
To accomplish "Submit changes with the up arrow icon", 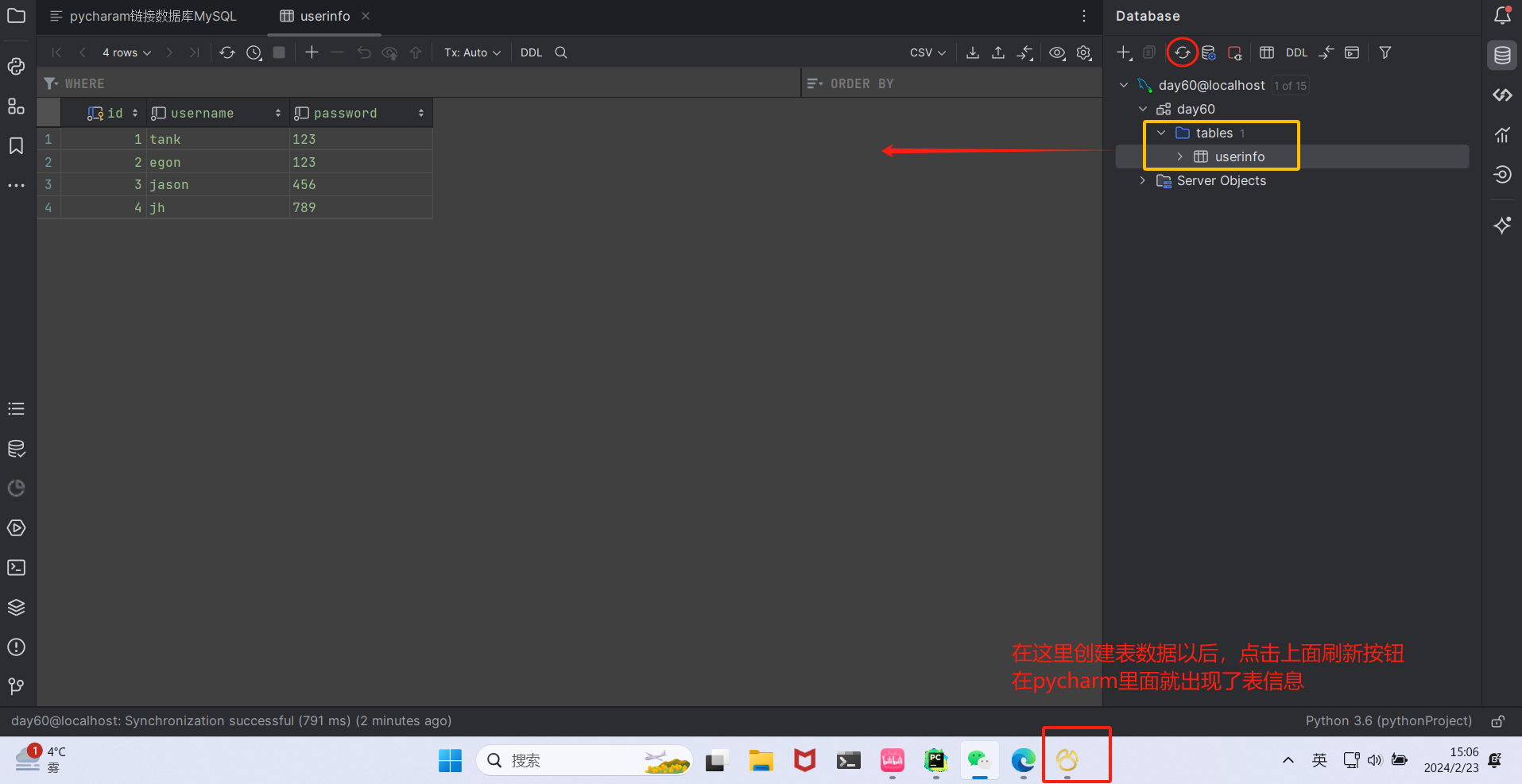I will [x=416, y=52].
